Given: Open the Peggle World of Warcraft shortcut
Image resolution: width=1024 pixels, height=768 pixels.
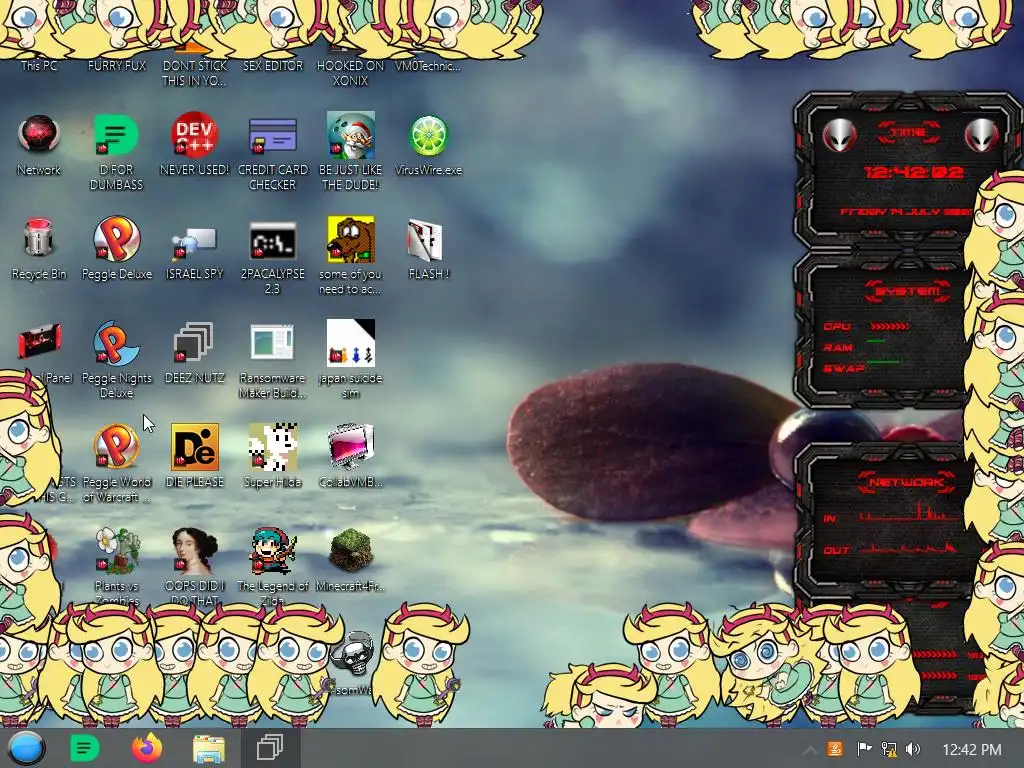Looking at the screenshot, I should [x=116, y=446].
